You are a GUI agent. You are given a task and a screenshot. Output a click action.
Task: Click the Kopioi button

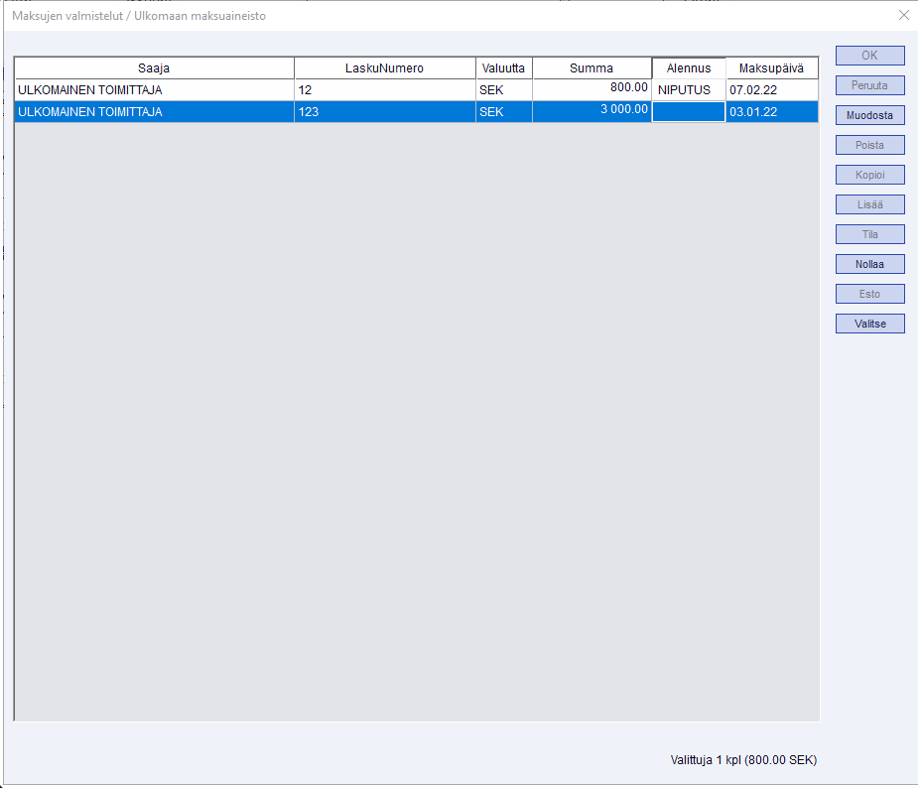pos(869,175)
